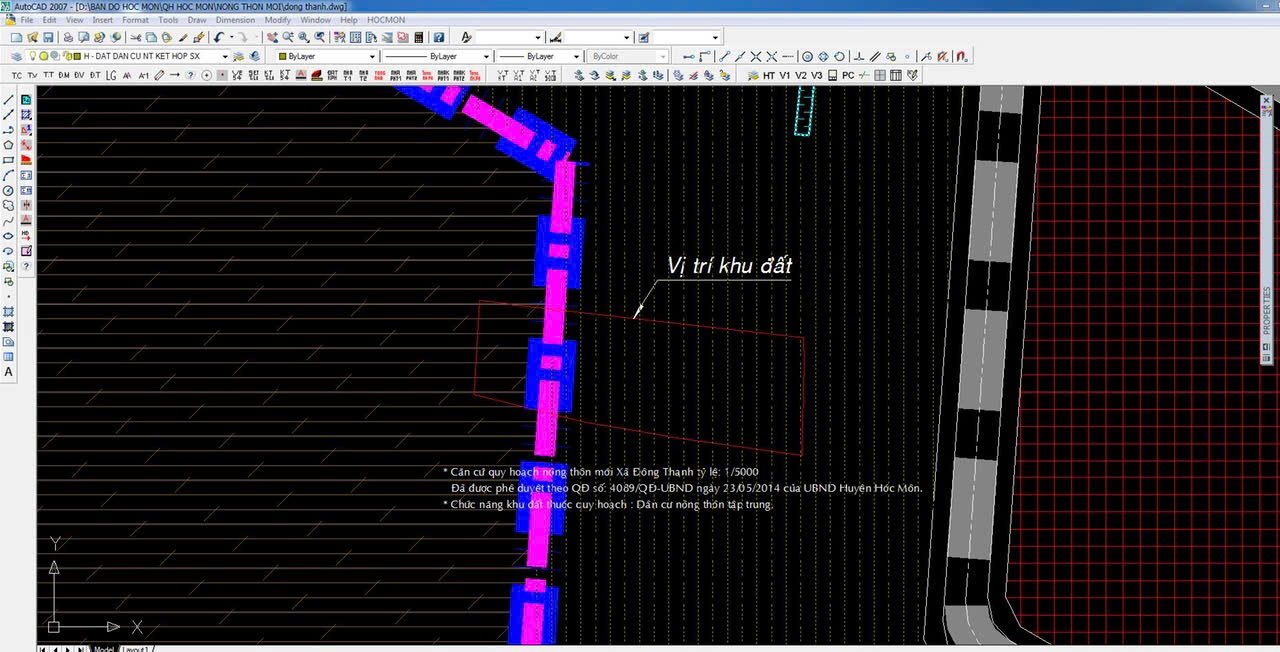Click the HT toolbar button
The width and height of the screenshot is (1280, 652).
[769, 75]
